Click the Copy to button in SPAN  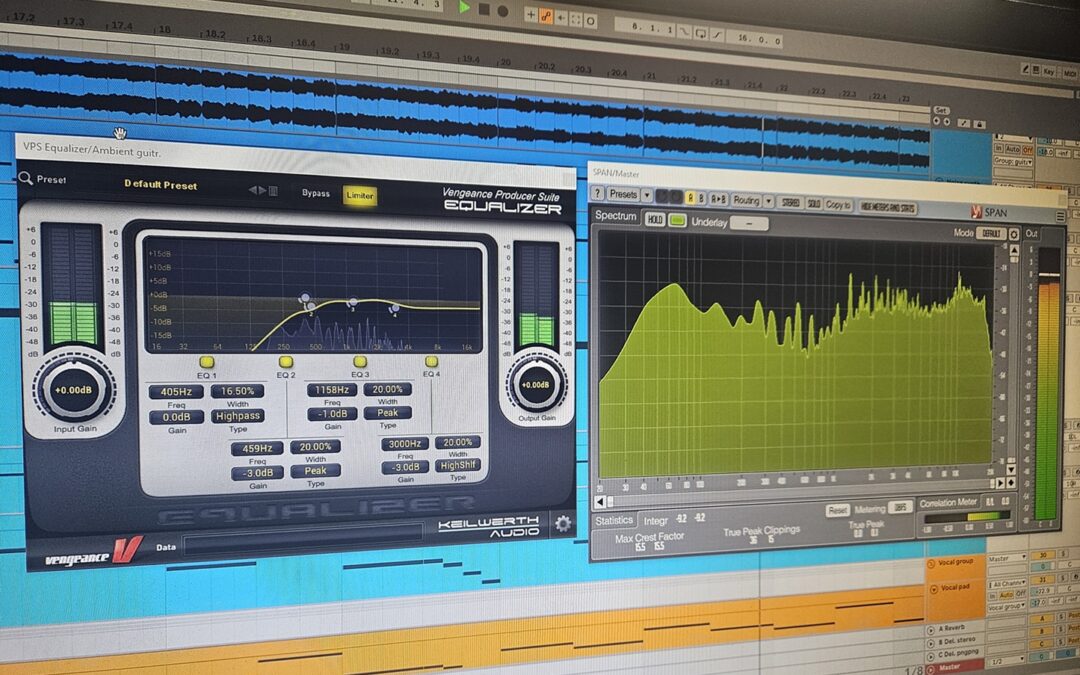(x=838, y=205)
